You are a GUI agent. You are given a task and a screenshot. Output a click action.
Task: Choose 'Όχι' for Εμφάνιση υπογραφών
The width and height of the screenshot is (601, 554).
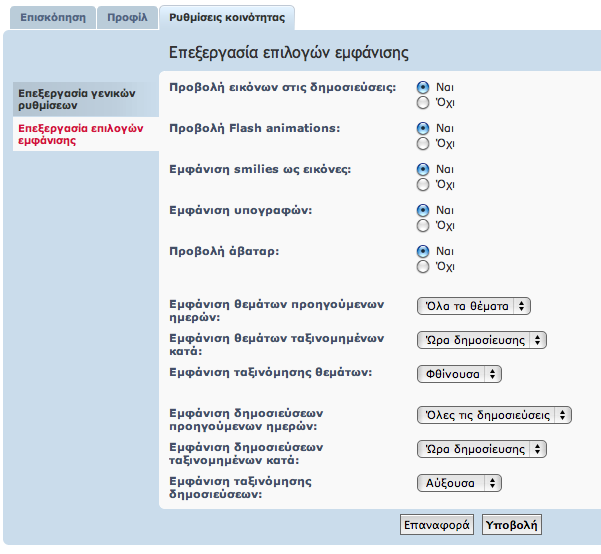click(423, 225)
